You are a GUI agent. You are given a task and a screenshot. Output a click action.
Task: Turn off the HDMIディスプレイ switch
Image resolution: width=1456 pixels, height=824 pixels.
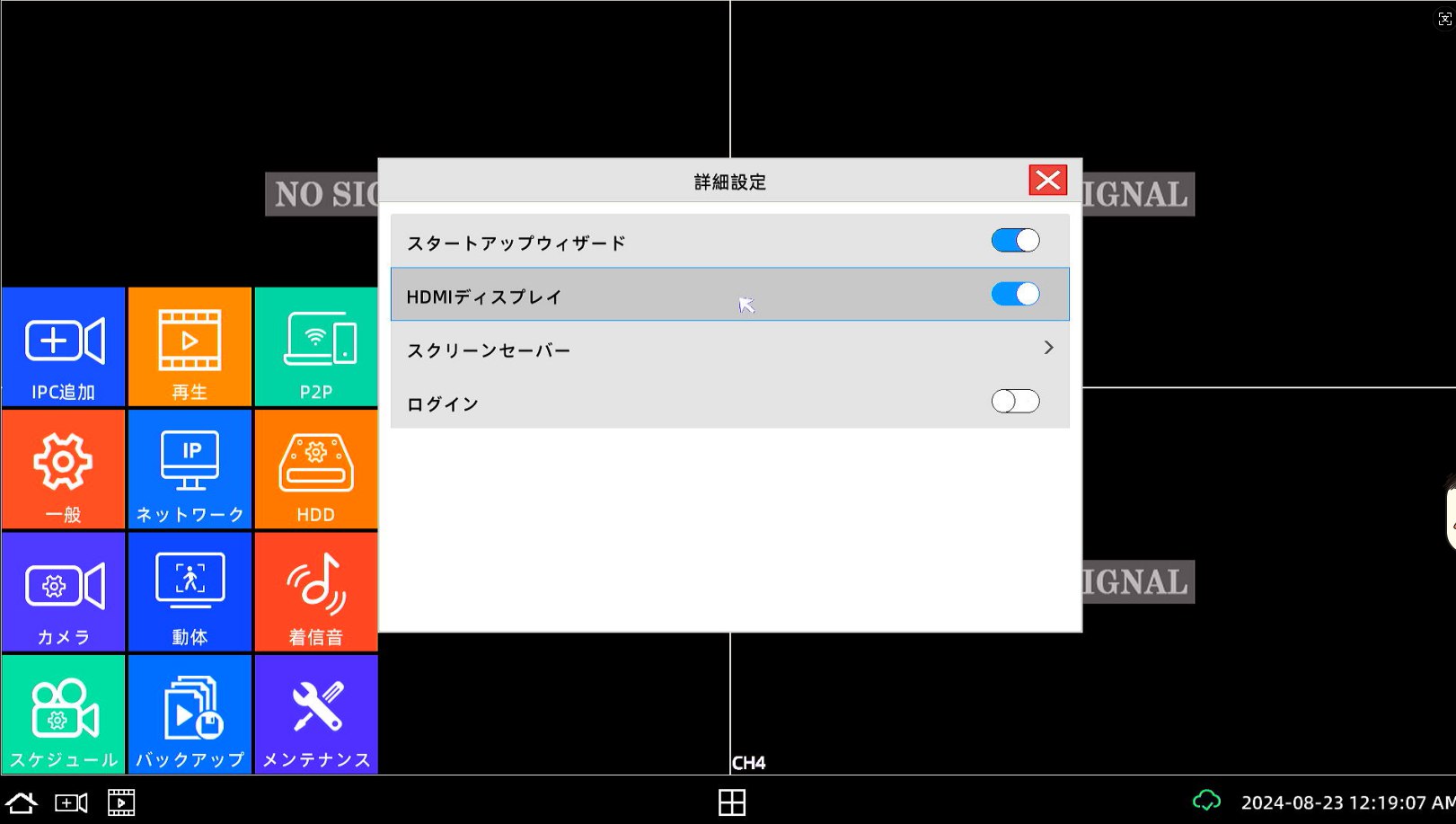pos(1015,294)
